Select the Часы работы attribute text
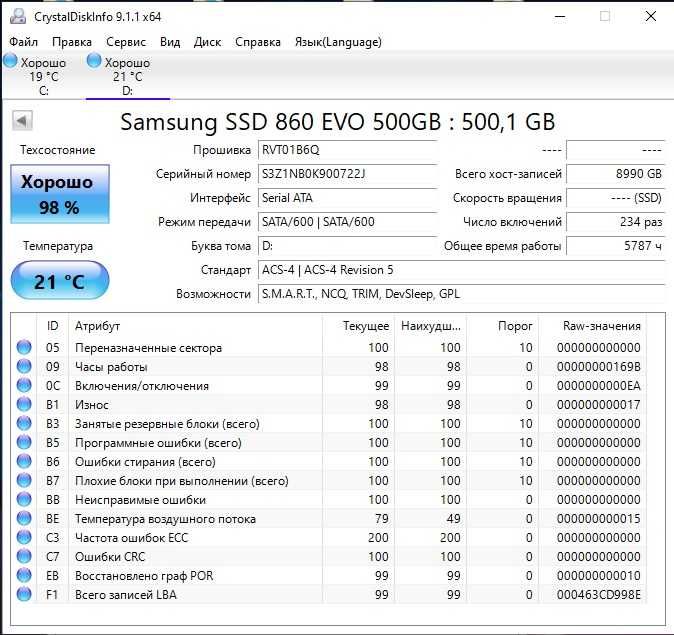This screenshot has height=635, width=674. coord(111,367)
